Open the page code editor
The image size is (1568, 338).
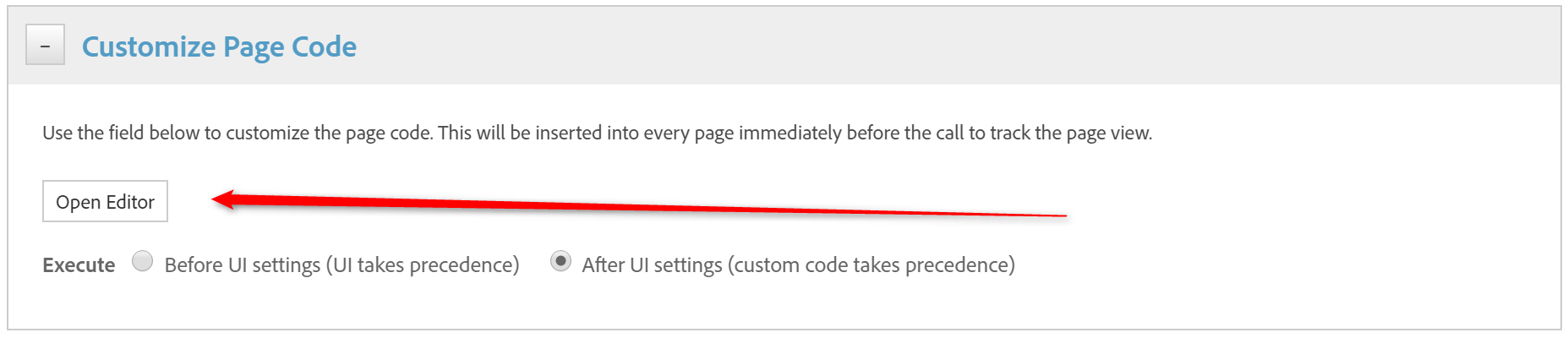(105, 202)
